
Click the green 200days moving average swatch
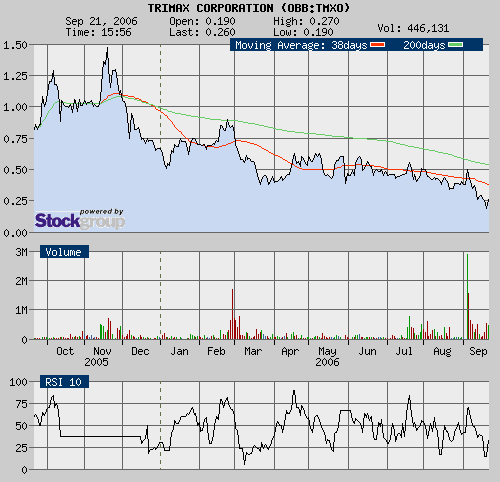coord(456,45)
